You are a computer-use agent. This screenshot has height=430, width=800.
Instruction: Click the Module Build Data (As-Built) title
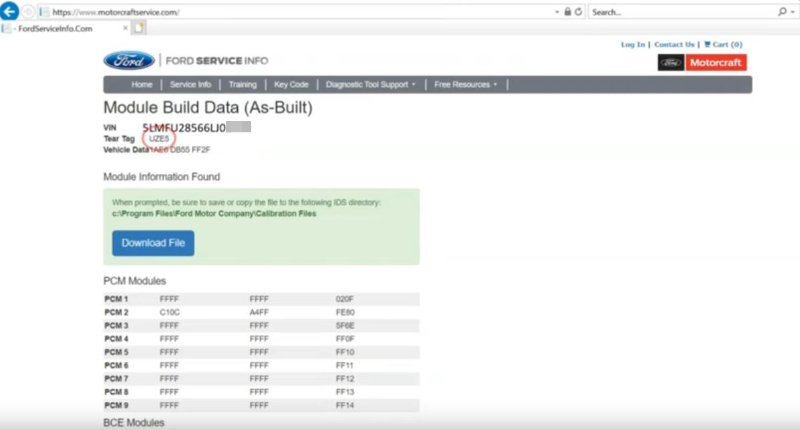208,108
